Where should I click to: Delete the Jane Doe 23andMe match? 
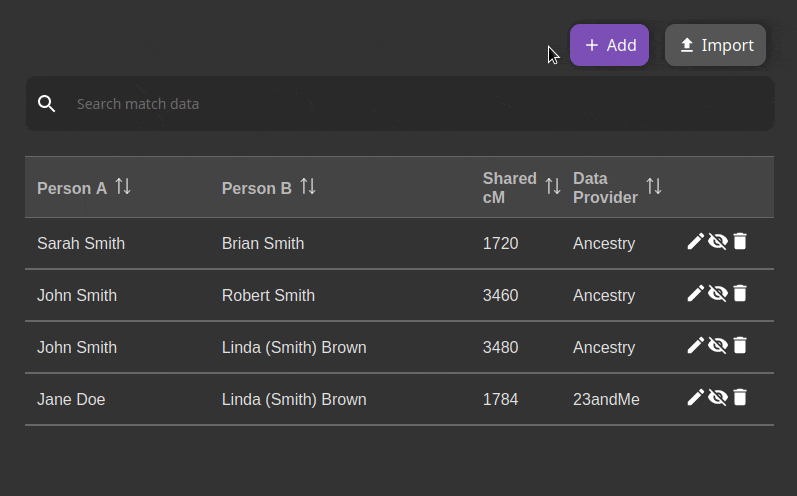[740, 397]
